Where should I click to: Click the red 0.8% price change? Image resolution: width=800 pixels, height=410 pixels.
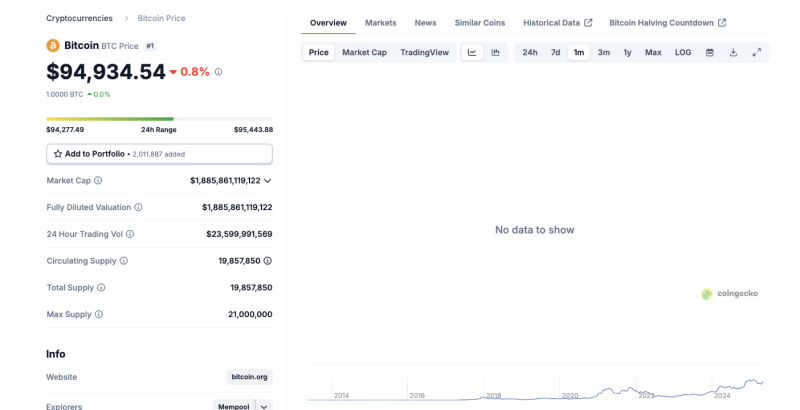coord(189,72)
